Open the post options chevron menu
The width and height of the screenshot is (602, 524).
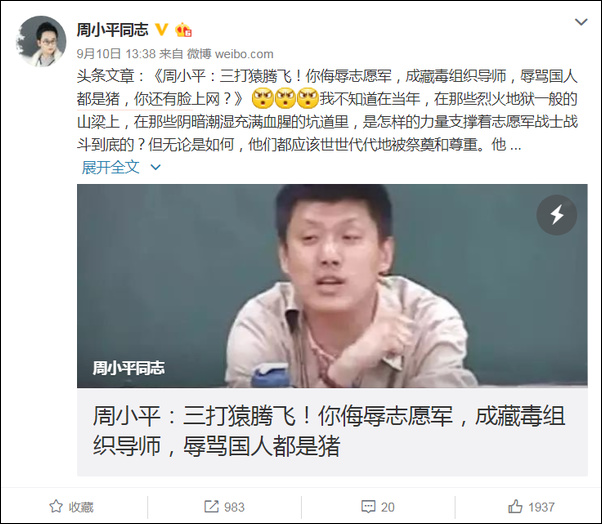581,22
